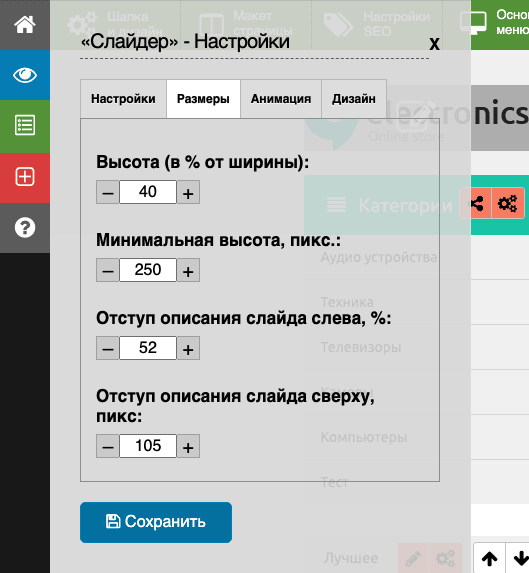Select the Размеры tab
Image resolution: width=529 pixels, height=573 pixels.
click(x=203, y=99)
